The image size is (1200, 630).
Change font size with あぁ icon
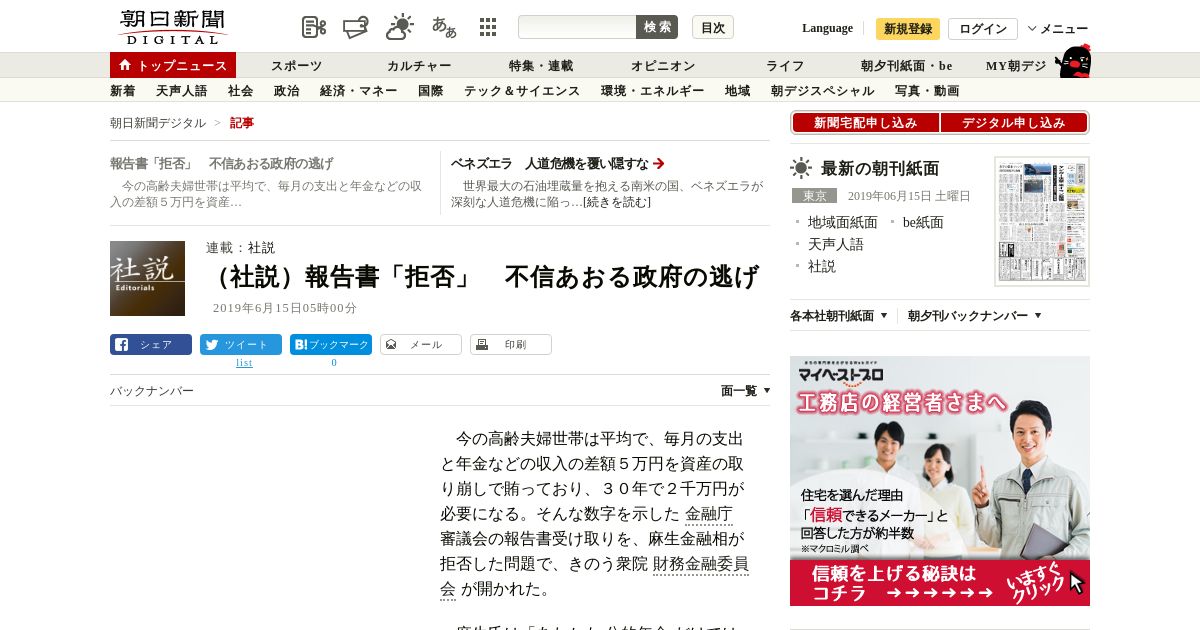(444, 27)
